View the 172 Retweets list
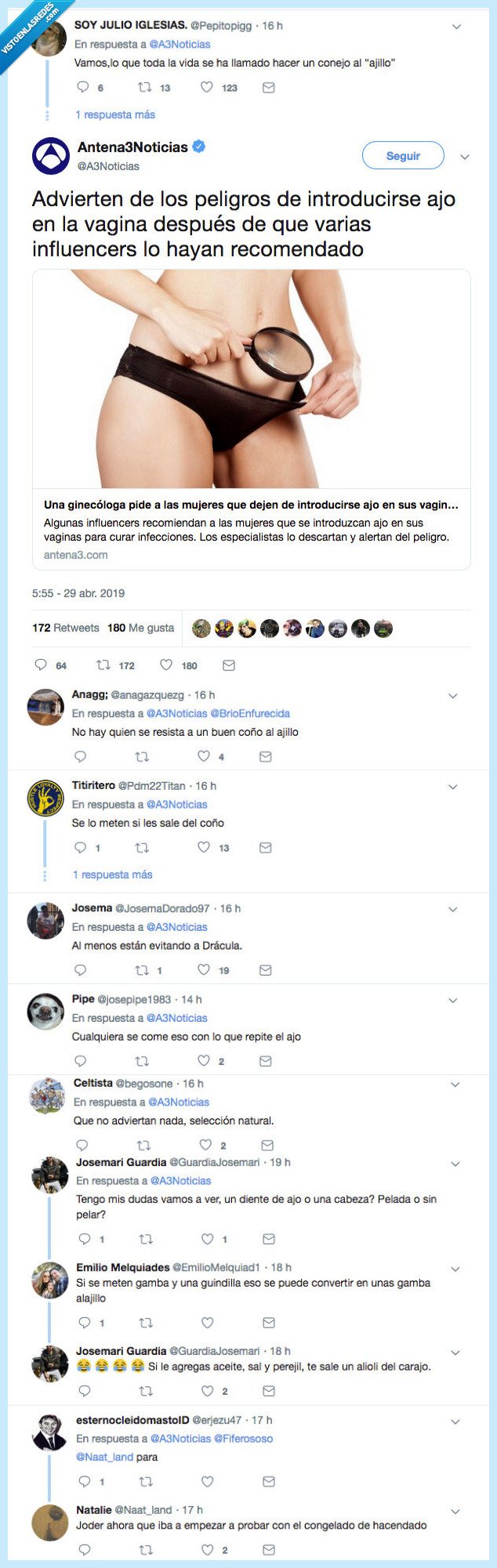This screenshot has width=497, height=1568. click(x=66, y=628)
